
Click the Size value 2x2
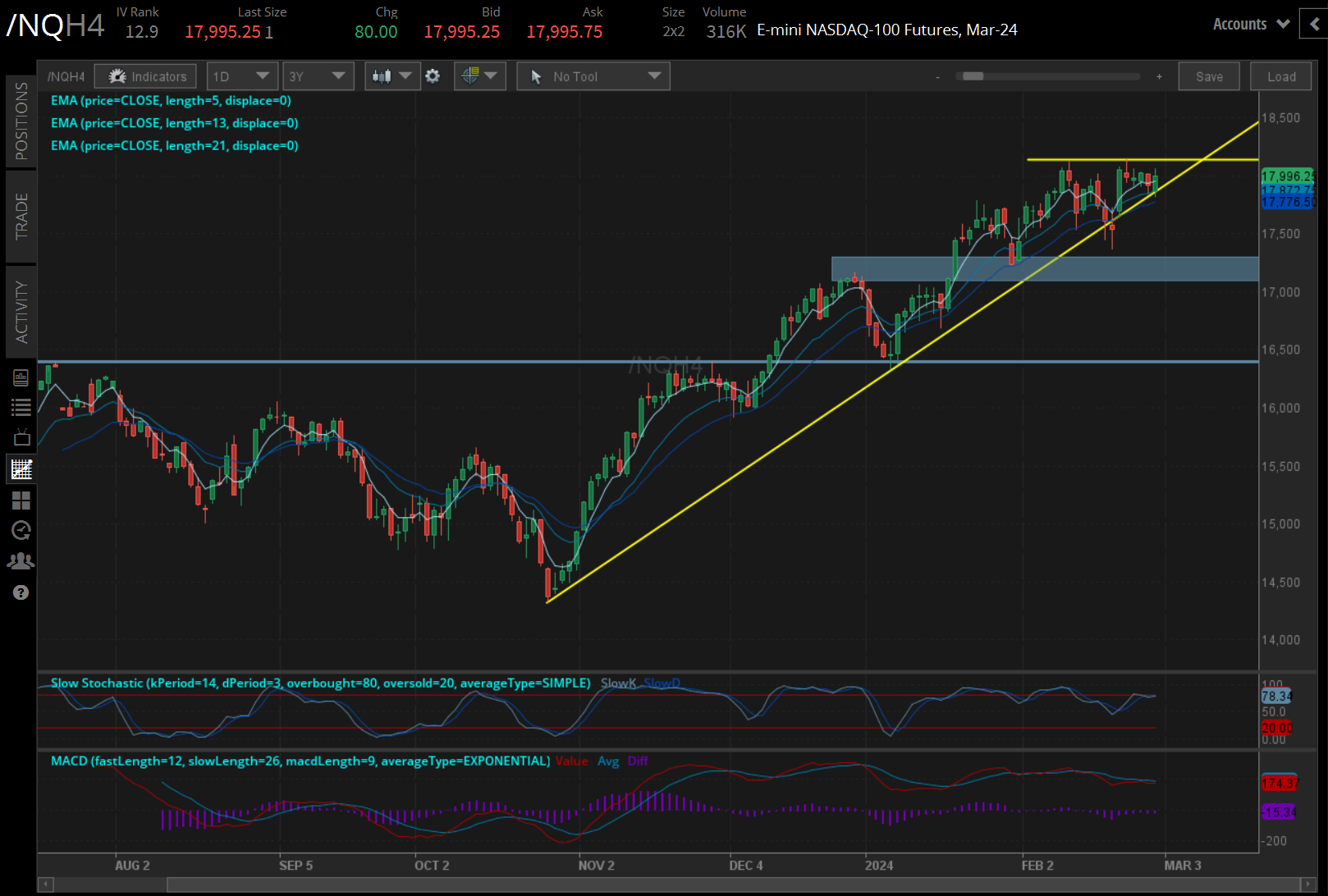pyautogui.click(x=674, y=32)
